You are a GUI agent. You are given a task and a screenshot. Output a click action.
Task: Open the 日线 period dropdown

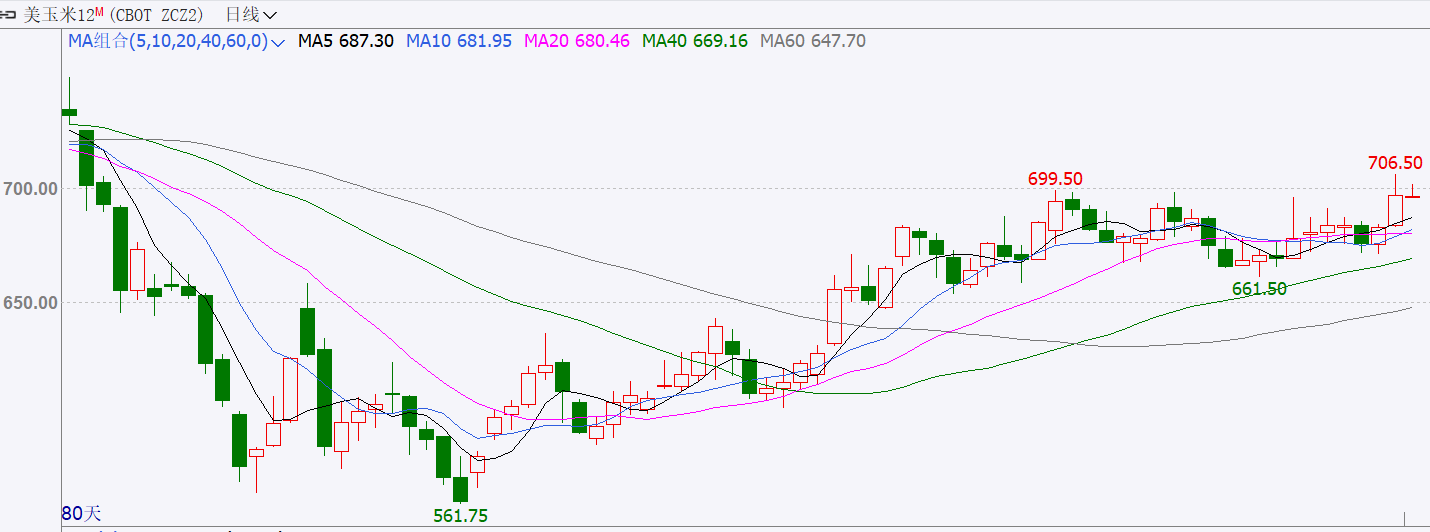(x=252, y=14)
